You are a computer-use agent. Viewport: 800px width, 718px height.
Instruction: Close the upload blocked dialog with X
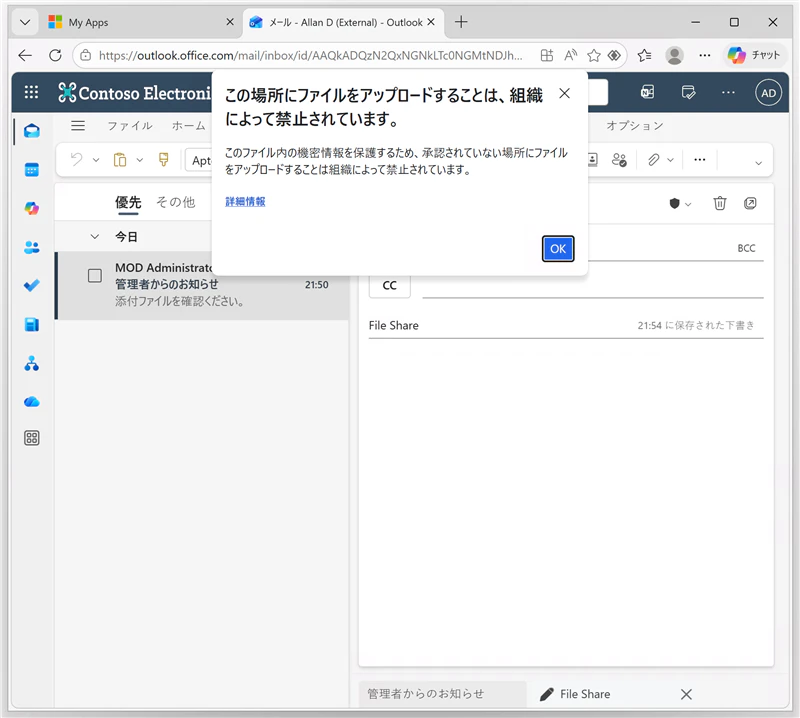564,93
